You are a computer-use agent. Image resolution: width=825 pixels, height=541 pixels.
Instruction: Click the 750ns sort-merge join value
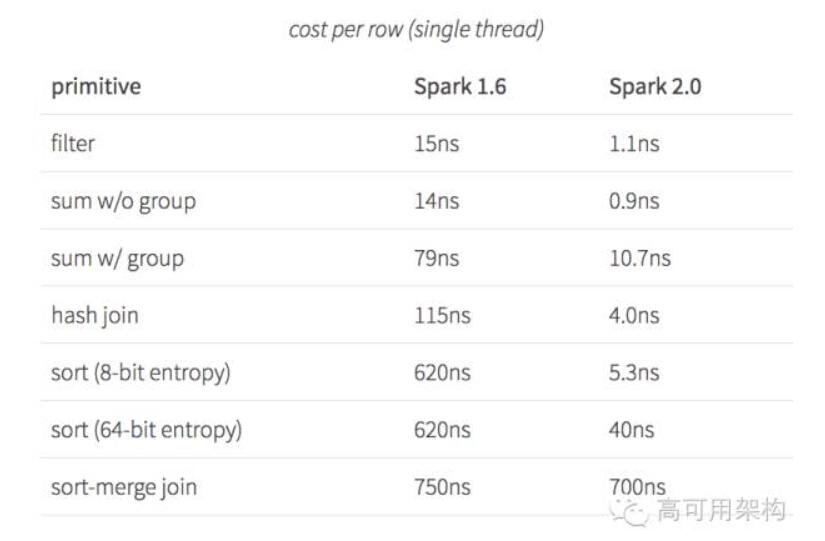pos(442,487)
